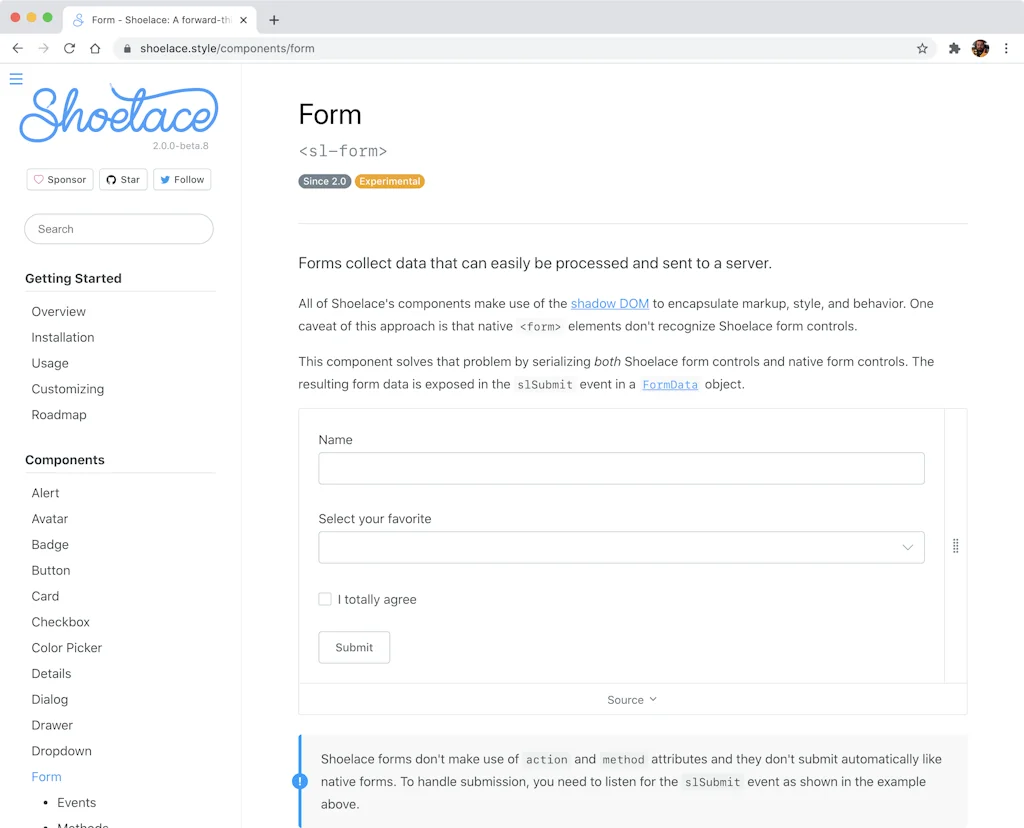
Task: Check the 'I totally agree' checkbox
Action: [x=325, y=598]
